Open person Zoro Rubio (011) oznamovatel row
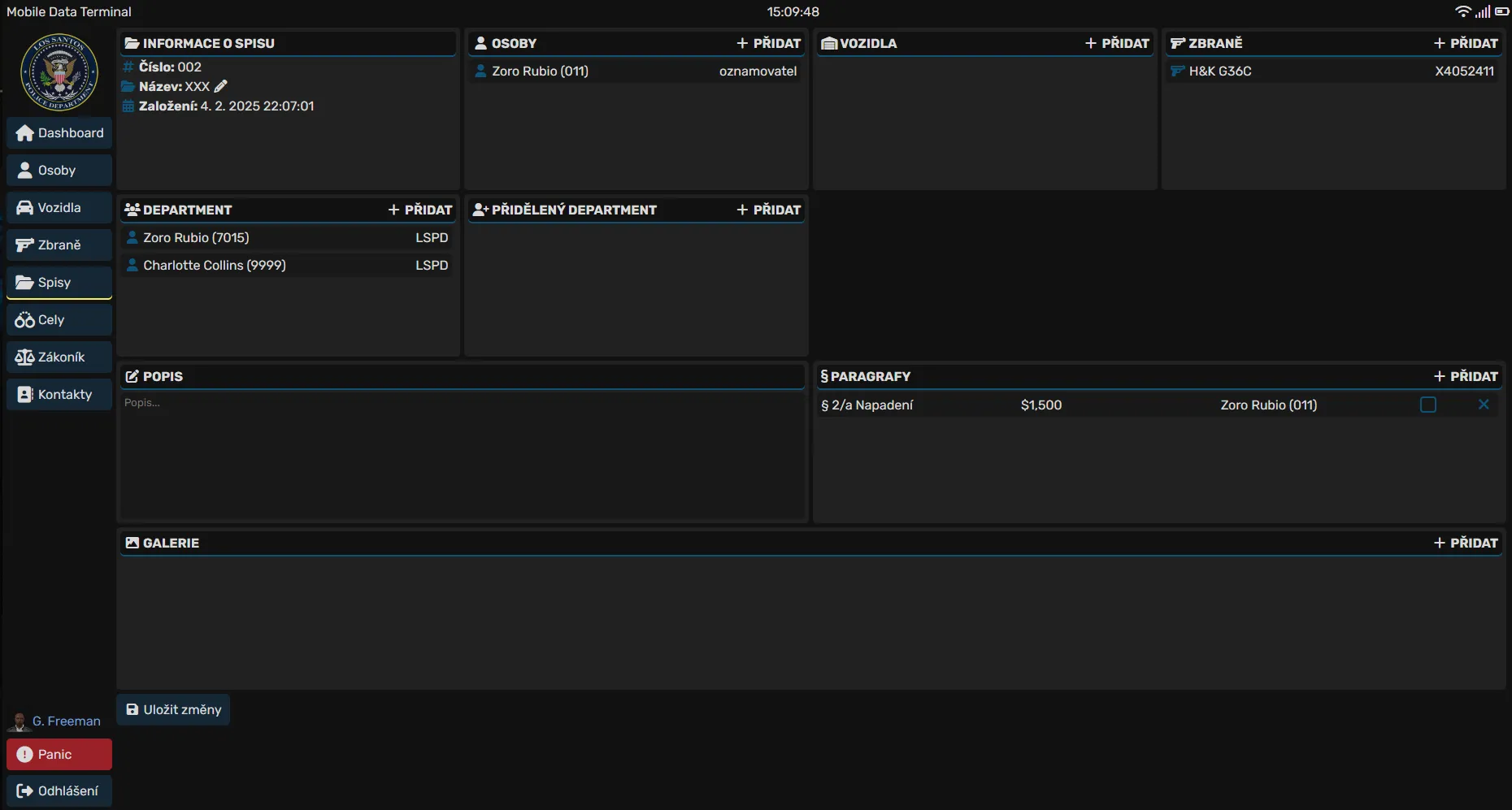 click(x=637, y=71)
